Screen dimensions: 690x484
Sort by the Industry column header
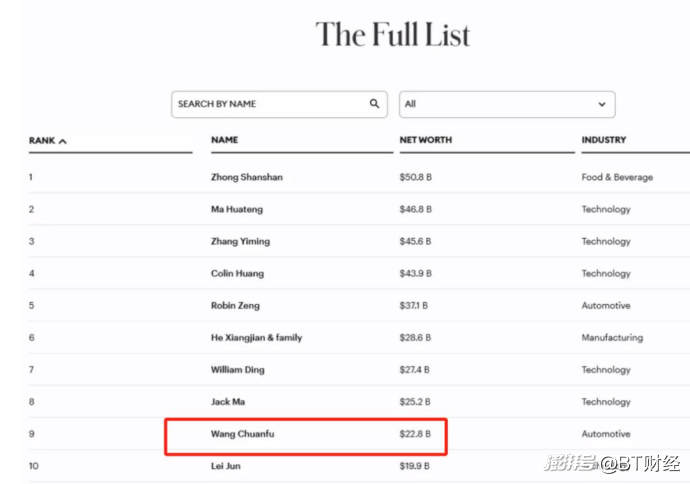click(x=604, y=140)
